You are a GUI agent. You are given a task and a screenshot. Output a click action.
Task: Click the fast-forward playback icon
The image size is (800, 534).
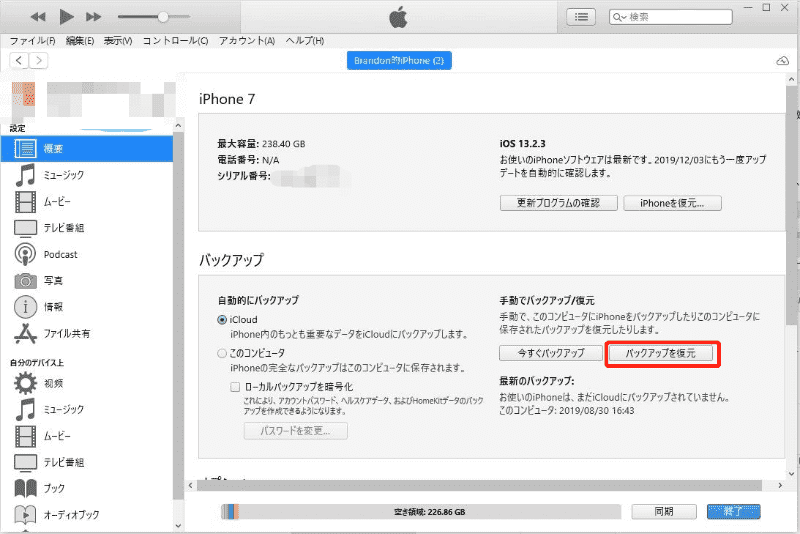[93, 17]
